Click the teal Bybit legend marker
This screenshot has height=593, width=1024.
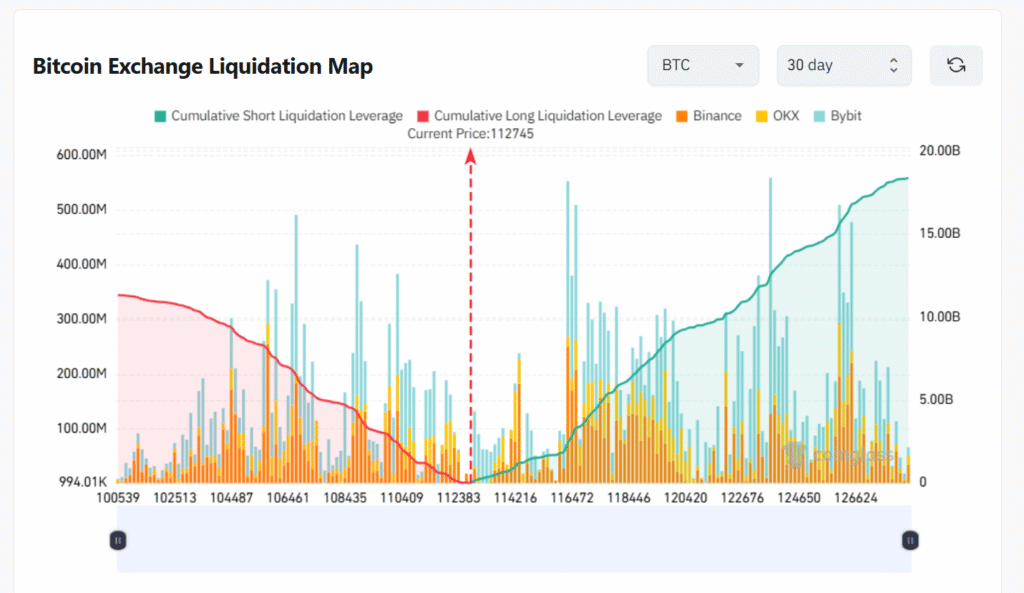coord(818,116)
